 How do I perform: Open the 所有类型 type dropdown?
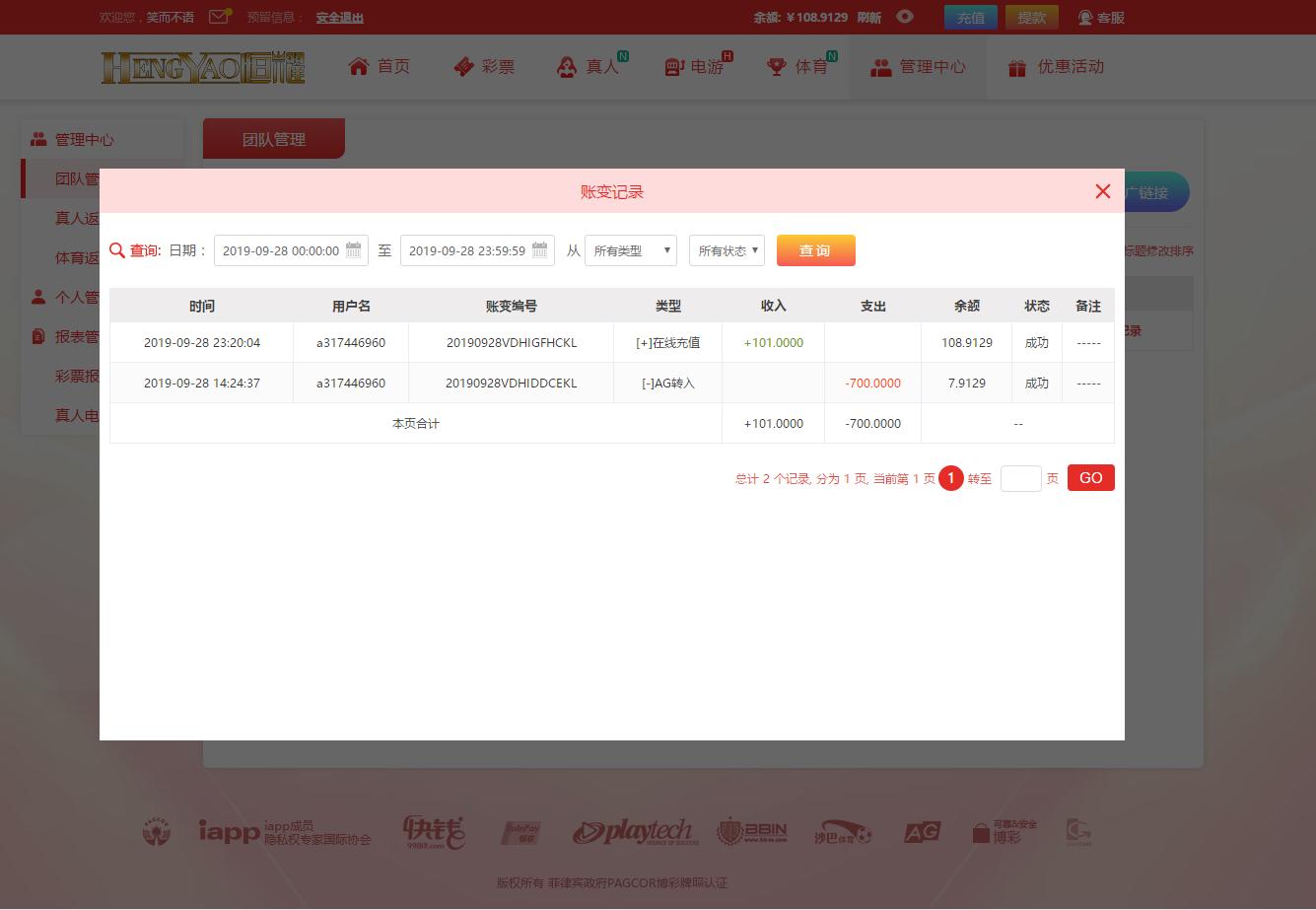coord(630,249)
